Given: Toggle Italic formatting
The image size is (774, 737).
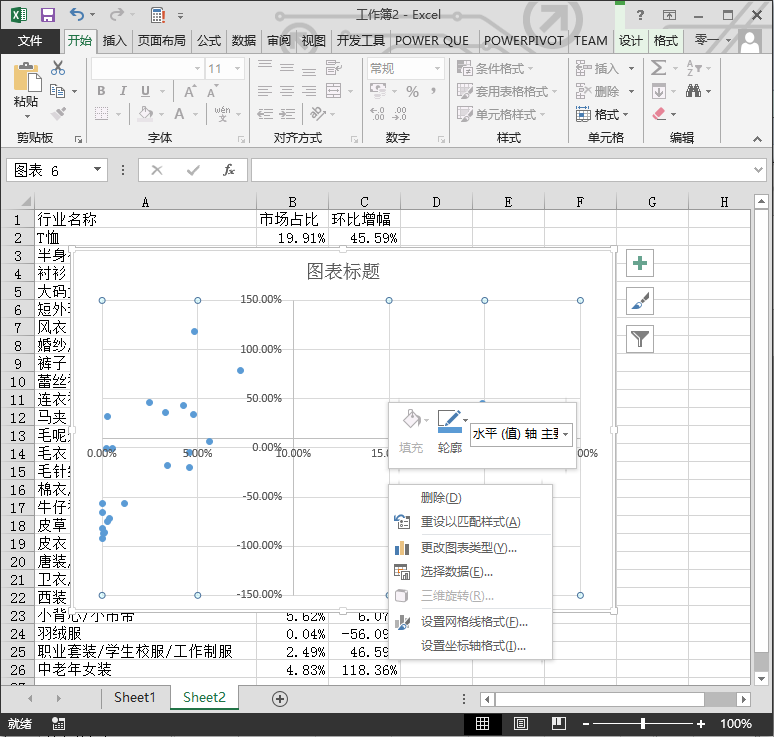Looking at the screenshot, I should (123, 91).
